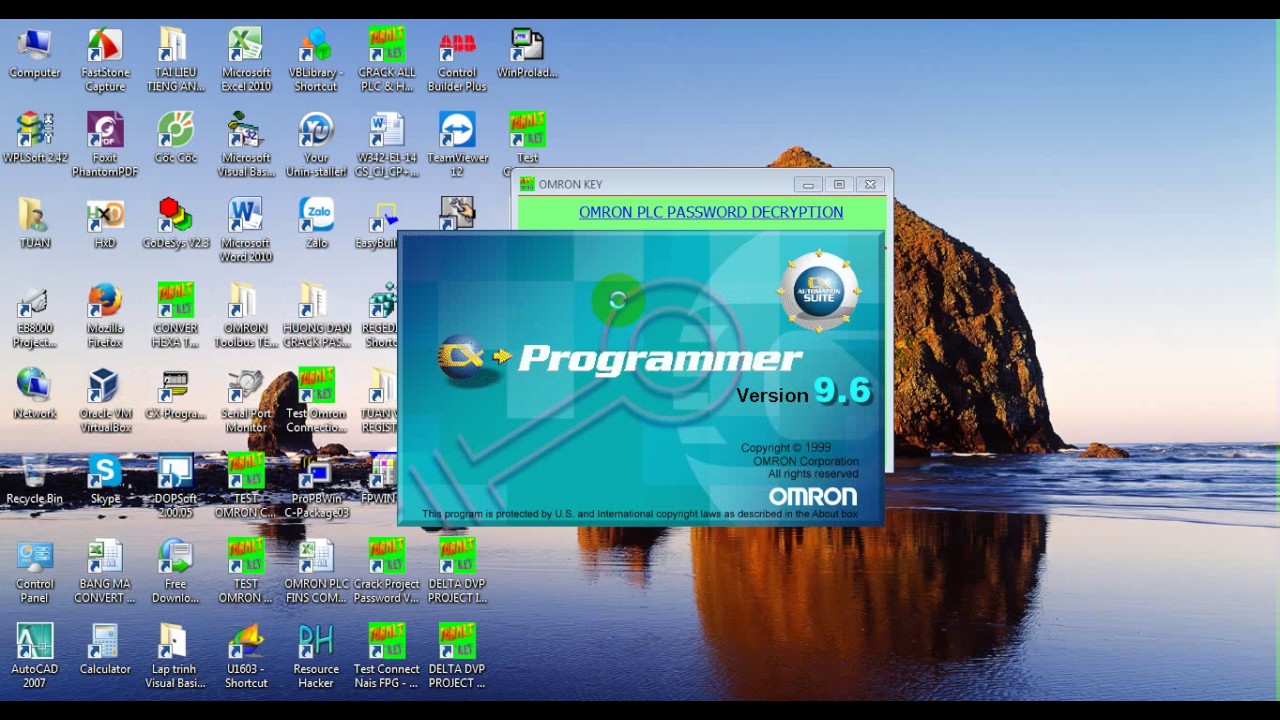This screenshot has height=720, width=1280.
Task: Open Your Uninstaller! icon
Action: coord(316,146)
